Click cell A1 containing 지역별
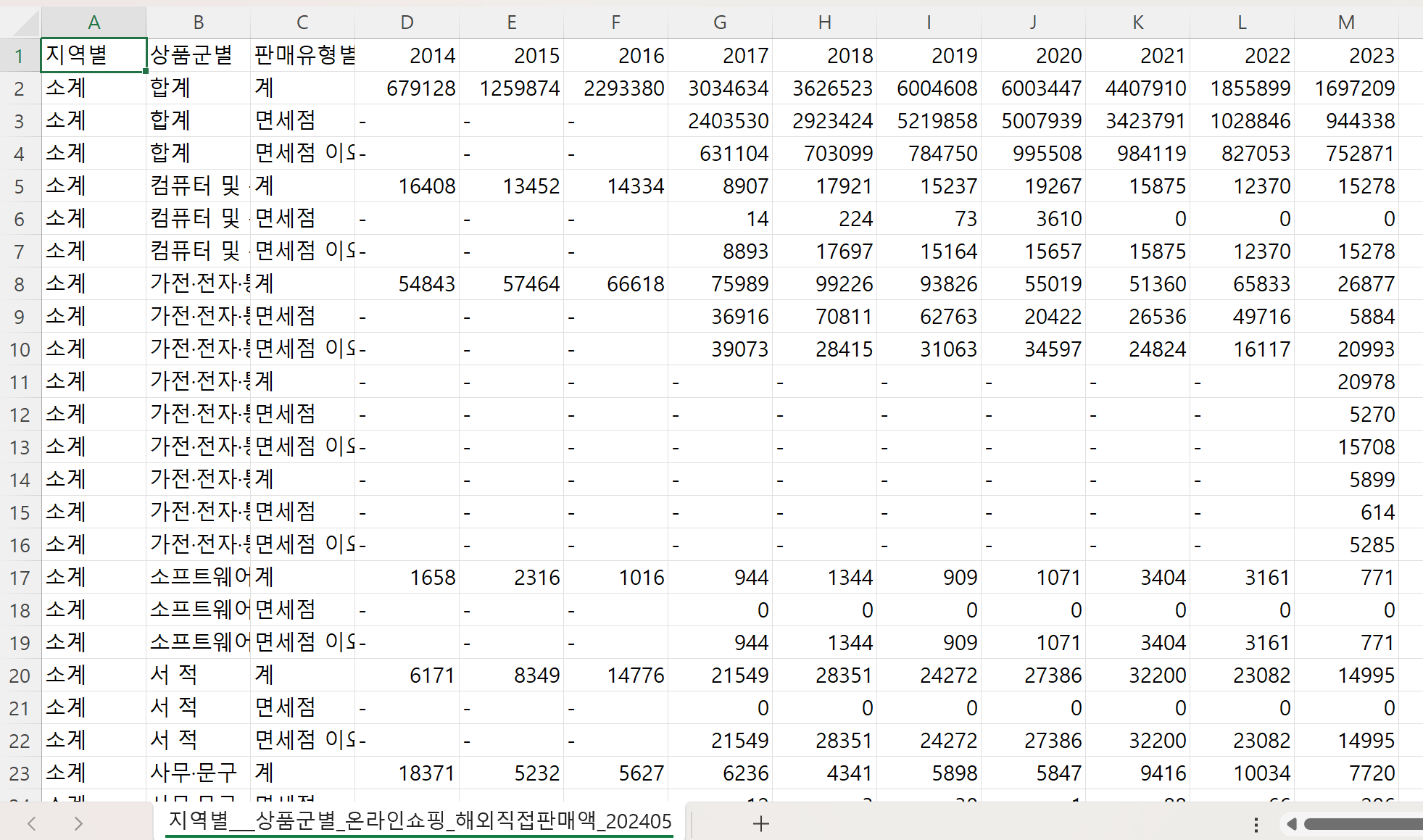 (x=94, y=55)
